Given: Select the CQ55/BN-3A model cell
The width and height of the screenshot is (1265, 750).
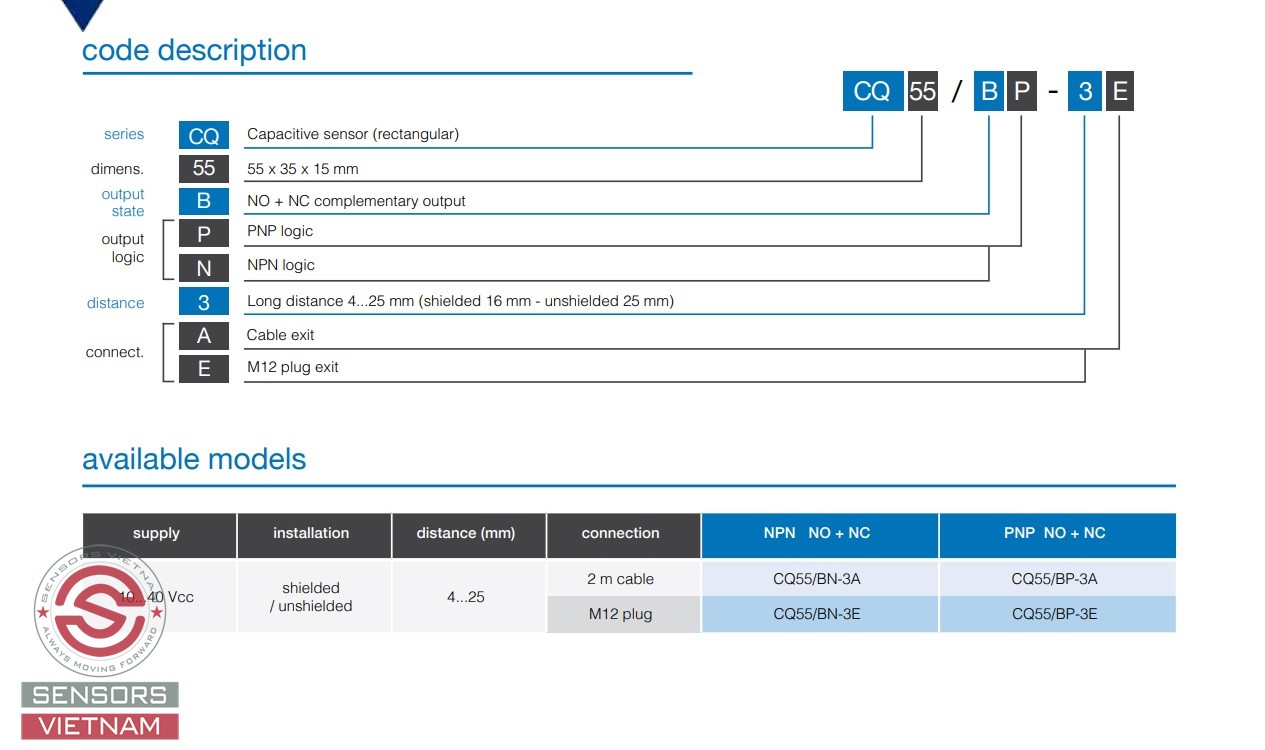Looking at the screenshot, I should (819, 579).
